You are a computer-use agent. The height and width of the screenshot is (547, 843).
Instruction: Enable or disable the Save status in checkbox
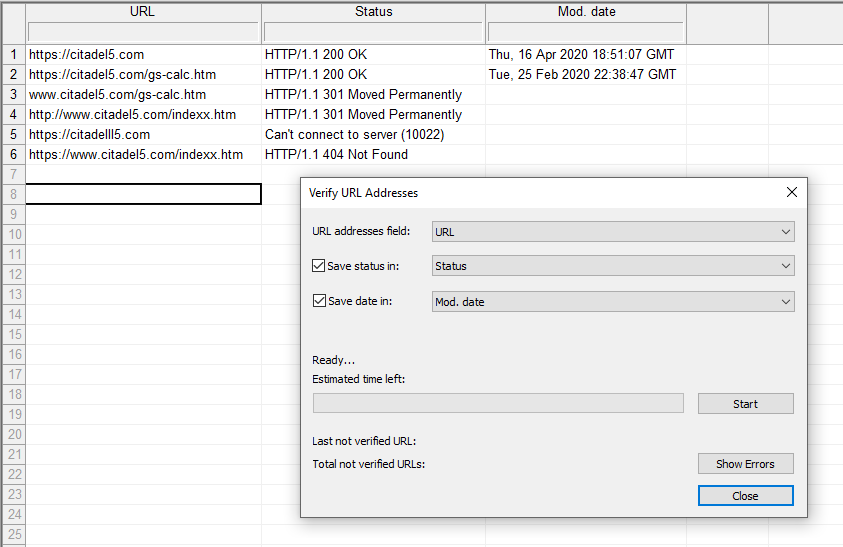319,266
